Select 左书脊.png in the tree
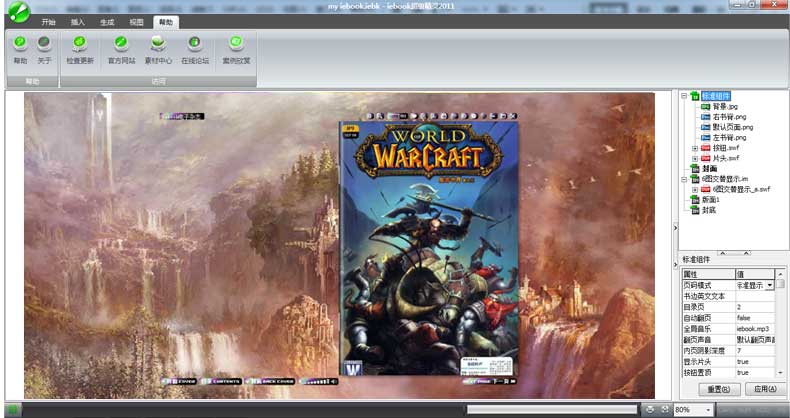 [x=729, y=137]
